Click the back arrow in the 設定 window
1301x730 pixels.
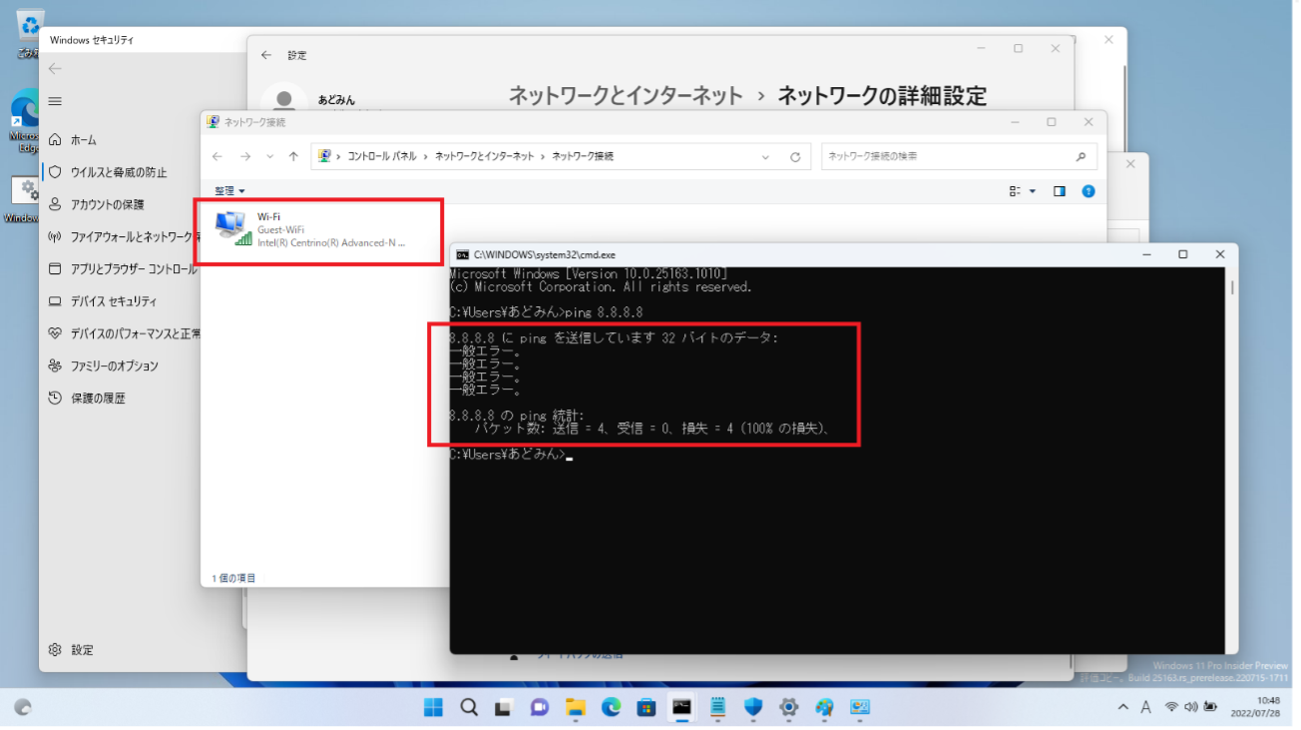(266, 55)
